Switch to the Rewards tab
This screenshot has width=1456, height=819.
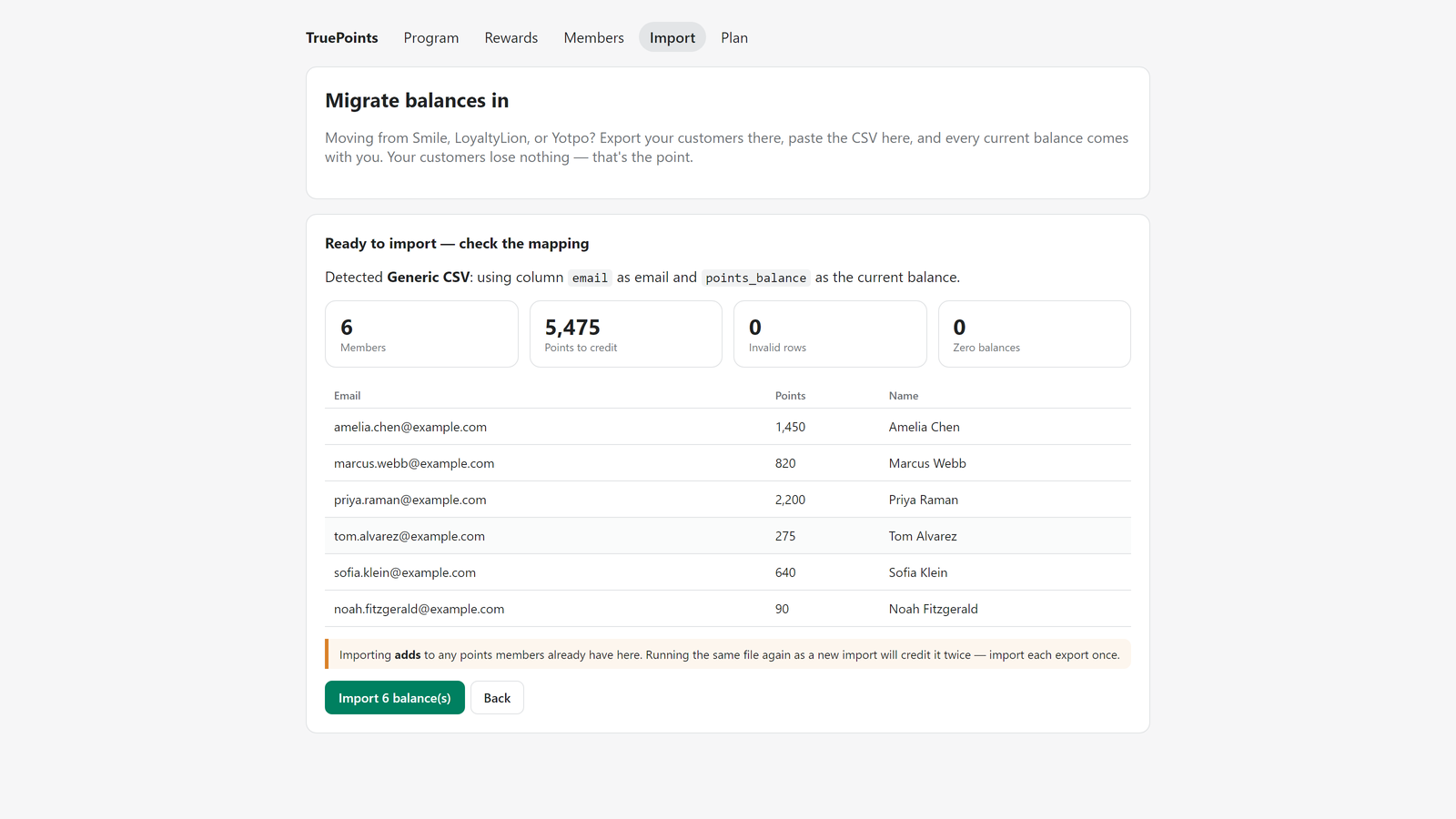pyautogui.click(x=511, y=37)
